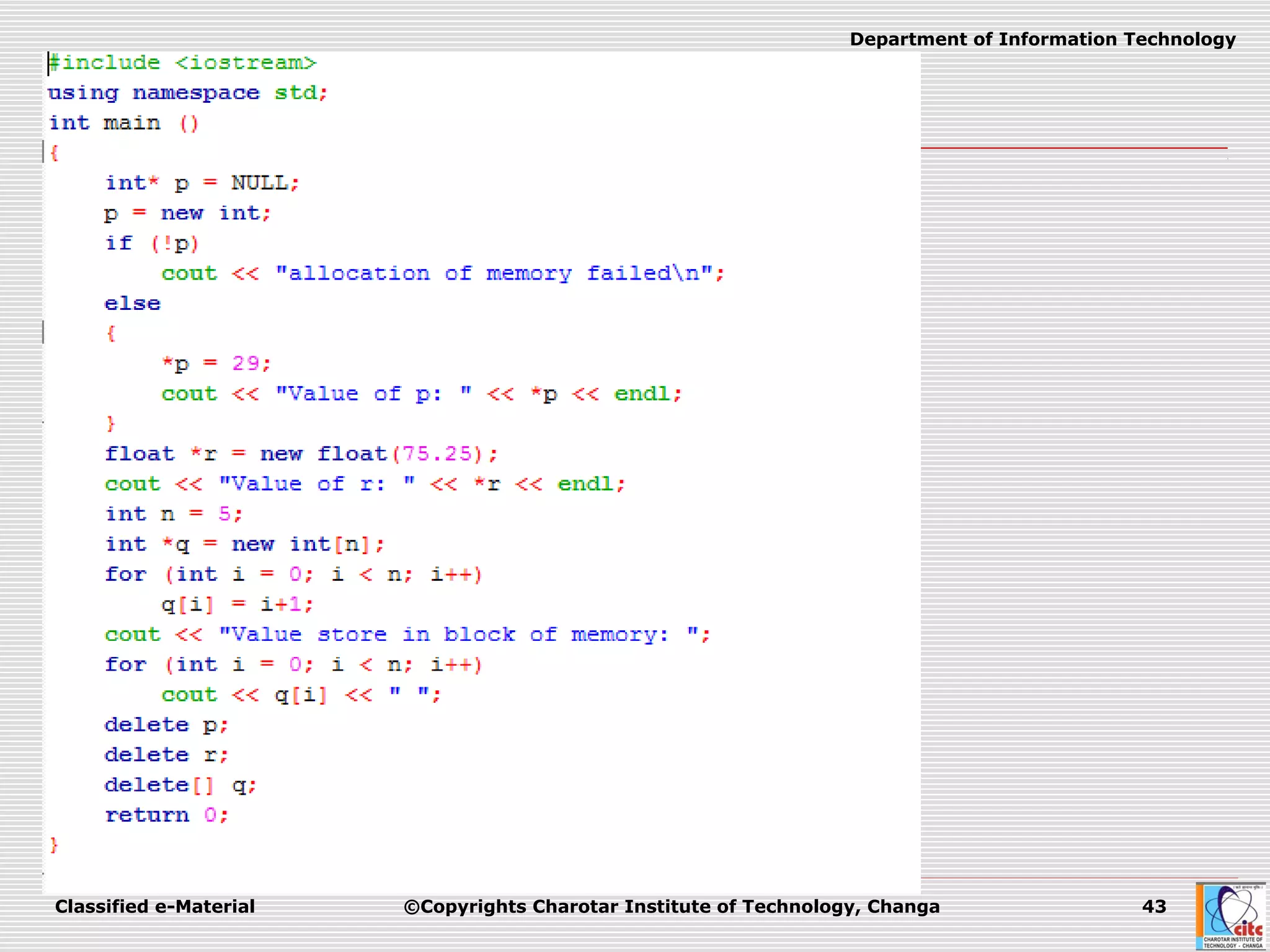The height and width of the screenshot is (952, 1270).
Task: Click the Classified e-Material footer text
Action: pyautogui.click(x=155, y=906)
